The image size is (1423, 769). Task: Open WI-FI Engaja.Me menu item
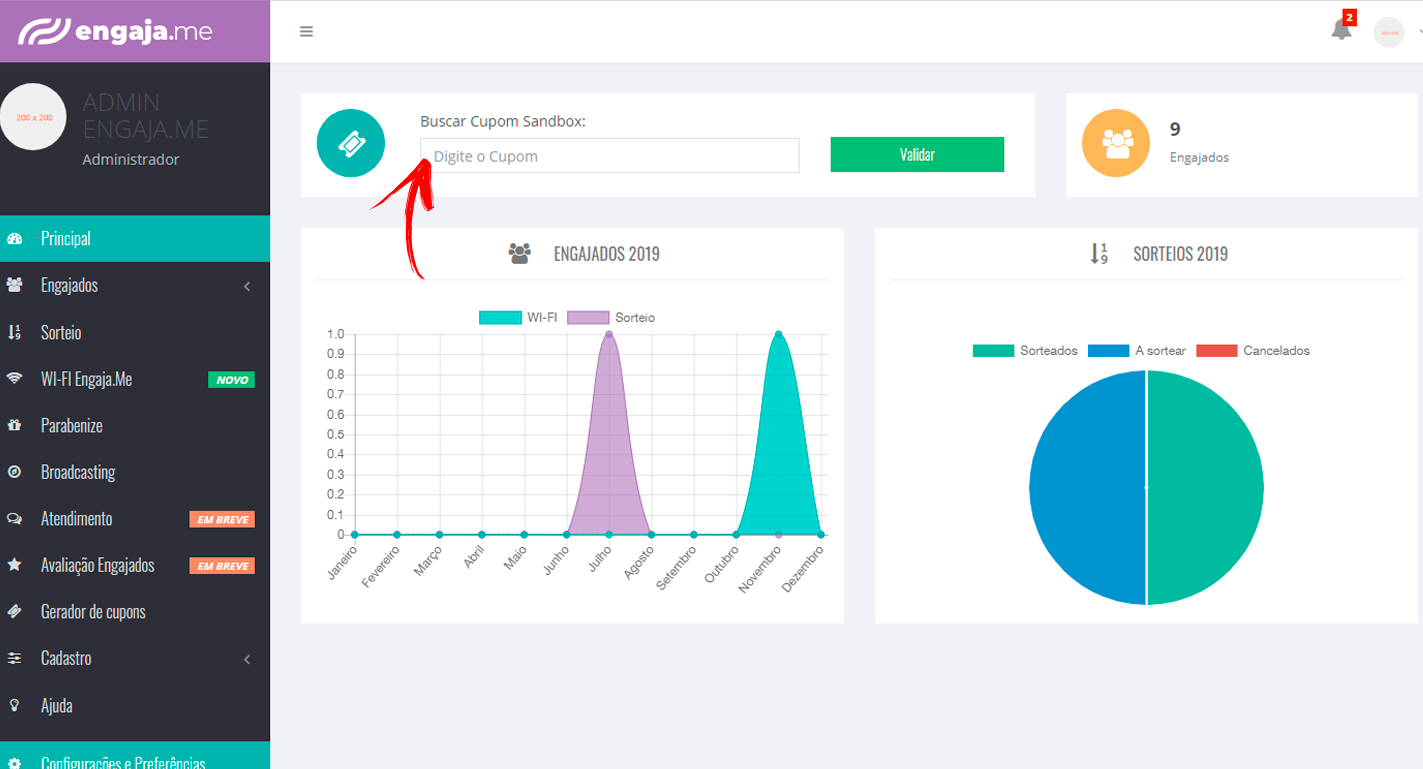pos(135,379)
